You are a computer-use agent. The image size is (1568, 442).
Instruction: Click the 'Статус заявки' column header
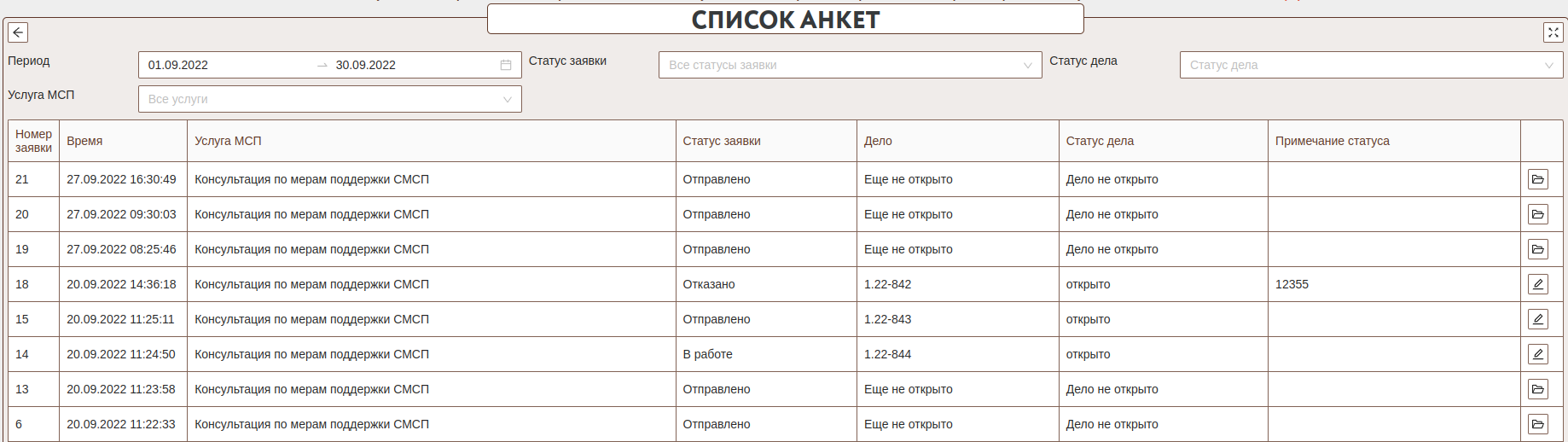click(x=722, y=141)
